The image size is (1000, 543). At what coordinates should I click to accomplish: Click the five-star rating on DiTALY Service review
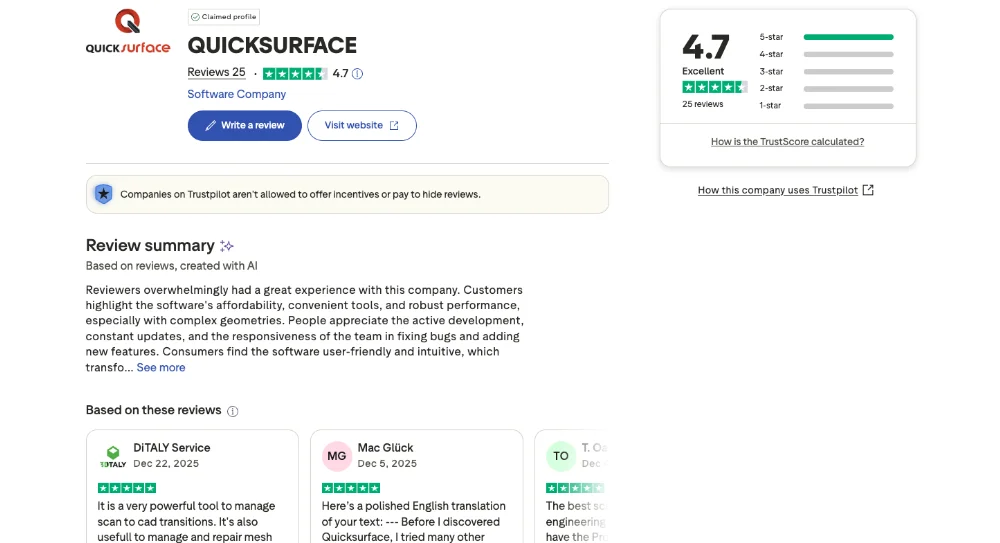127,488
